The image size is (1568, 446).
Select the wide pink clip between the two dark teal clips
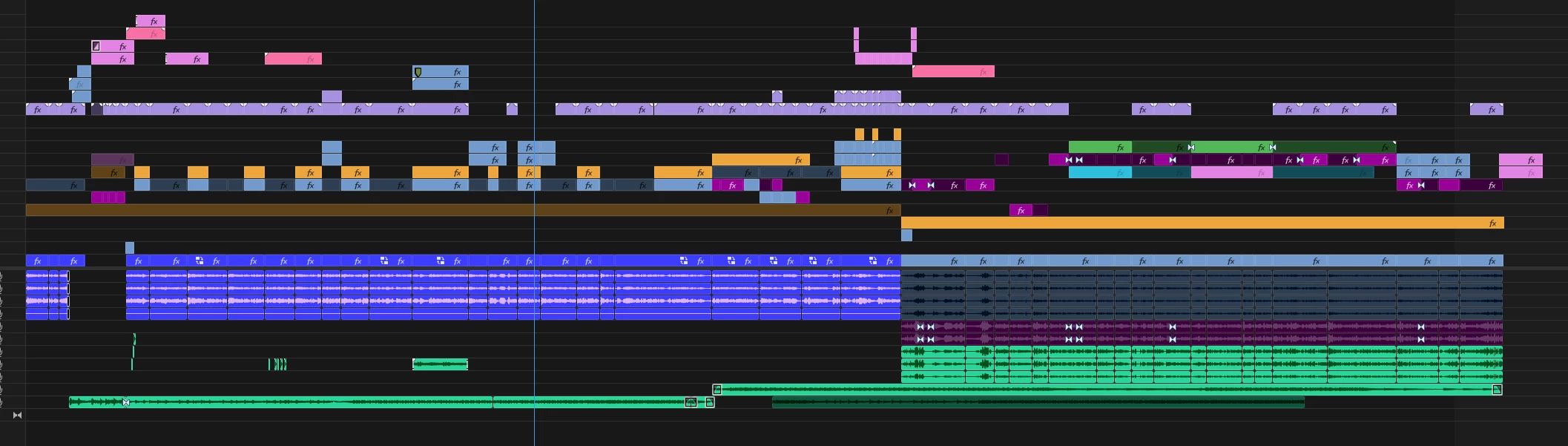1232,173
